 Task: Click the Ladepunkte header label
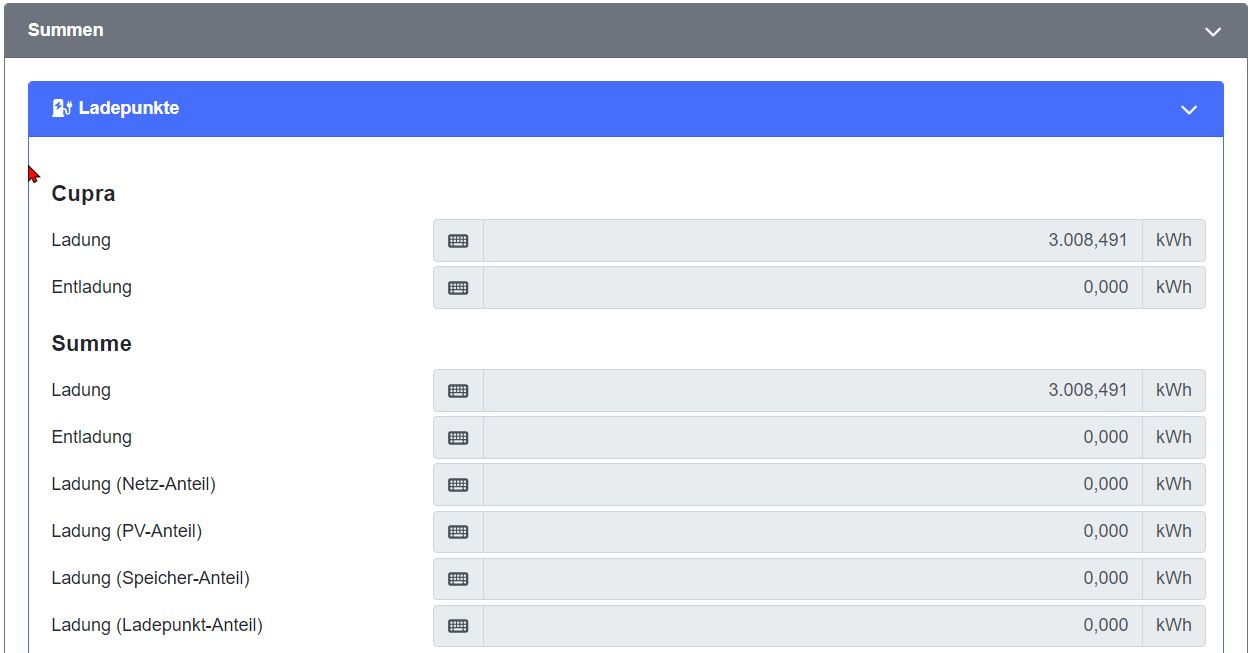tap(129, 108)
